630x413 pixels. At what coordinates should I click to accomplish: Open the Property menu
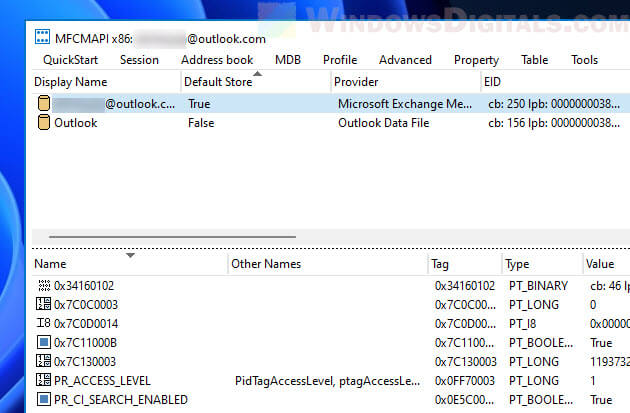point(476,60)
